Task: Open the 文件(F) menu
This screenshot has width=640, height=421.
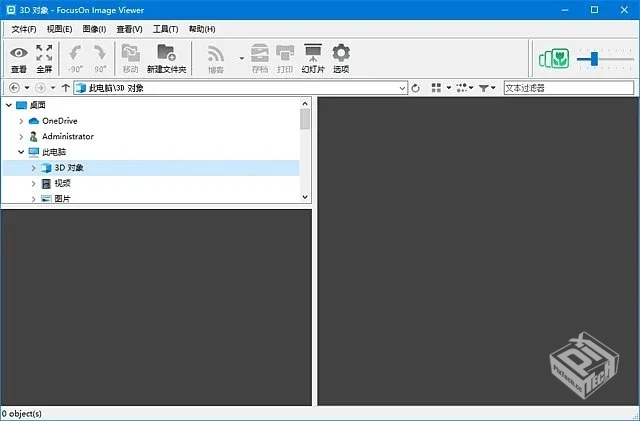Action: (24, 29)
